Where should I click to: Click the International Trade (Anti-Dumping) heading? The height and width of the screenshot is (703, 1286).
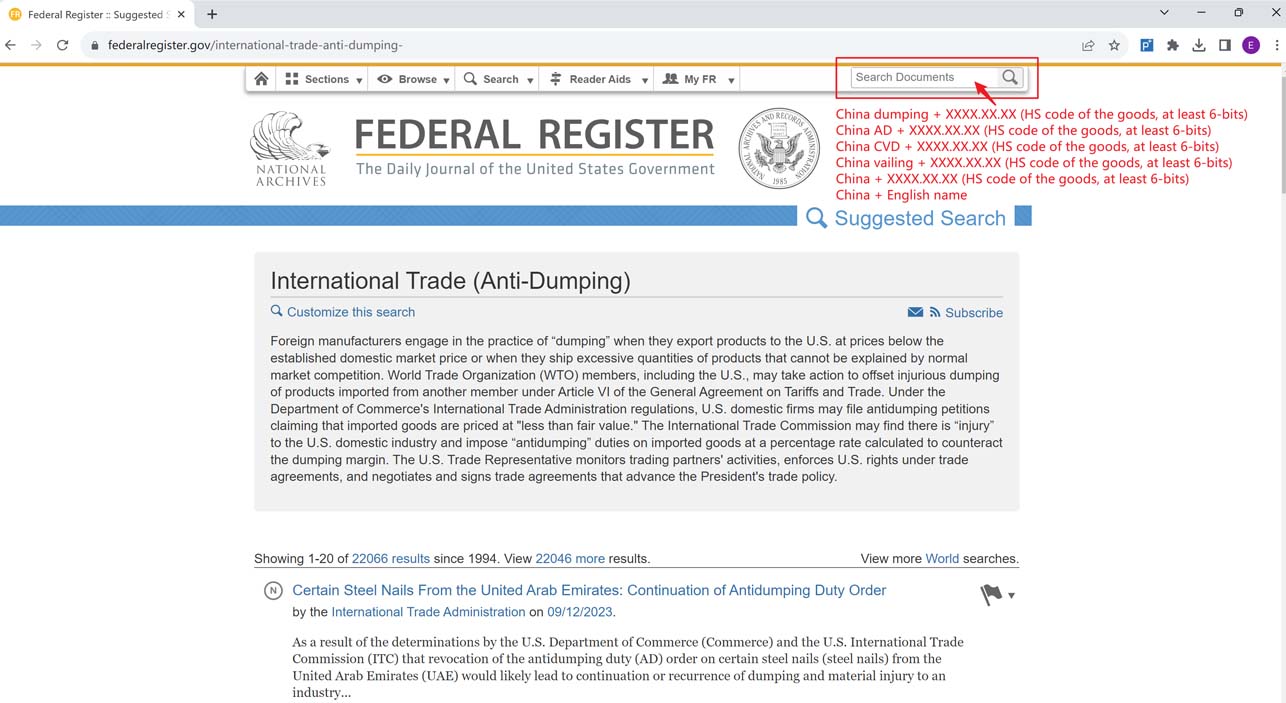[x=450, y=281]
